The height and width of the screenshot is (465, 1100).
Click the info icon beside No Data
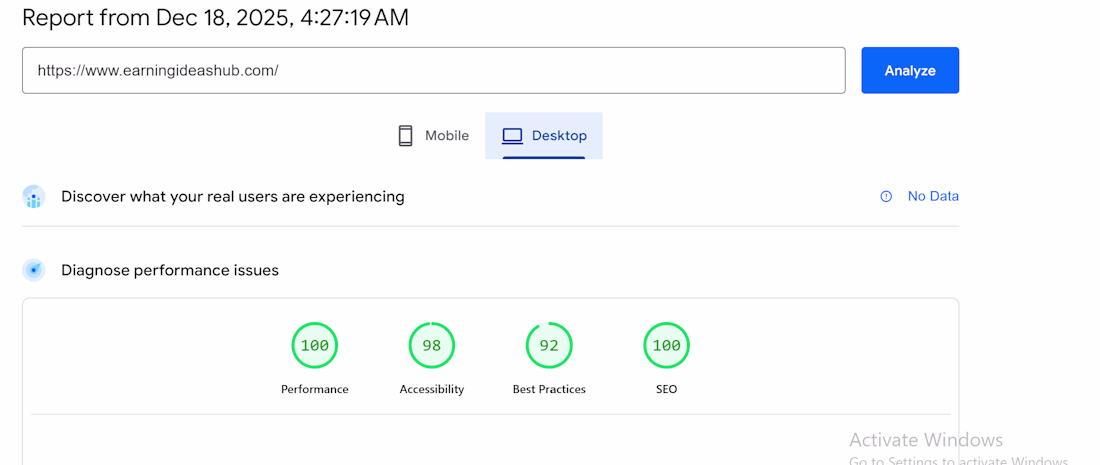point(886,197)
